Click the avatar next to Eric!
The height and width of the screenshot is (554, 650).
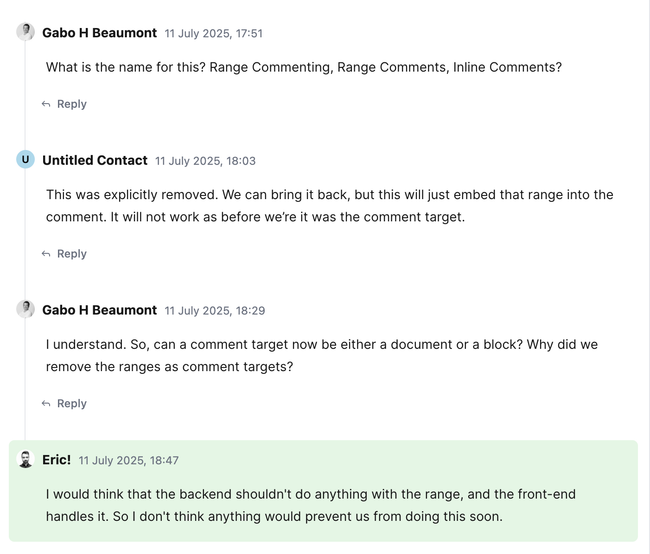point(25,459)
